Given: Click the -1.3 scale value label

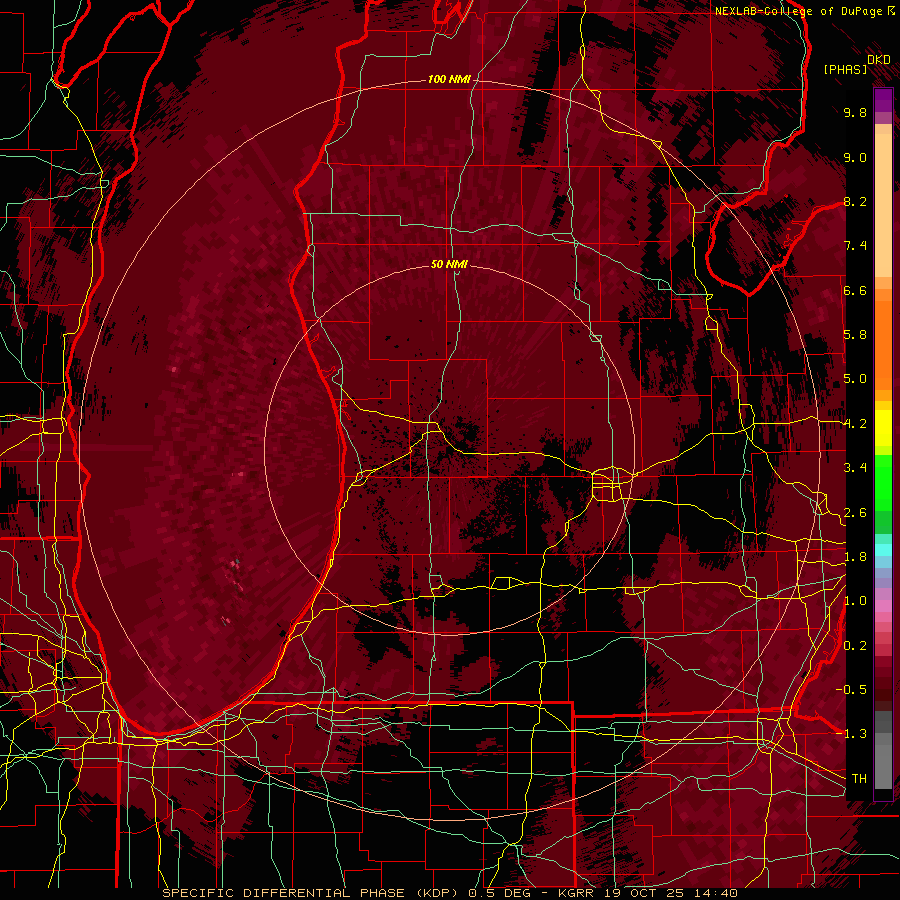Looking at the screenshot, I should 851,734.
